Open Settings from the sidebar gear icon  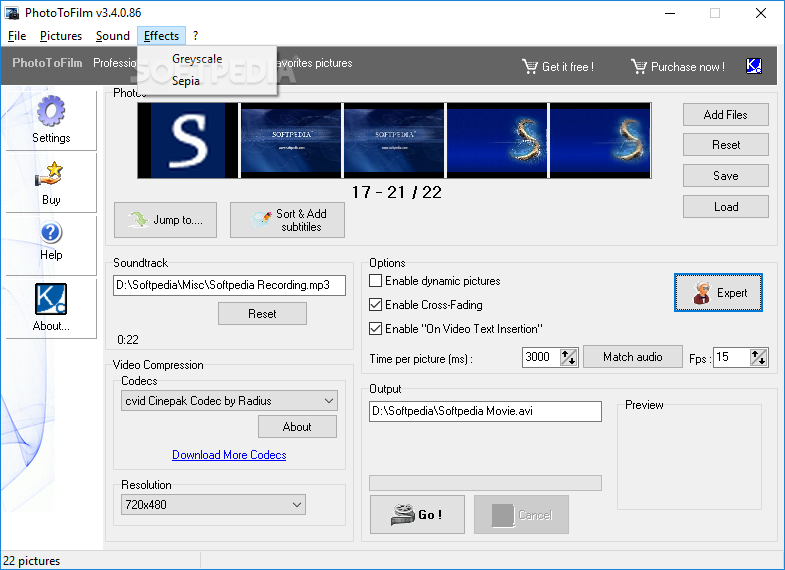click(x=51, y=111)
